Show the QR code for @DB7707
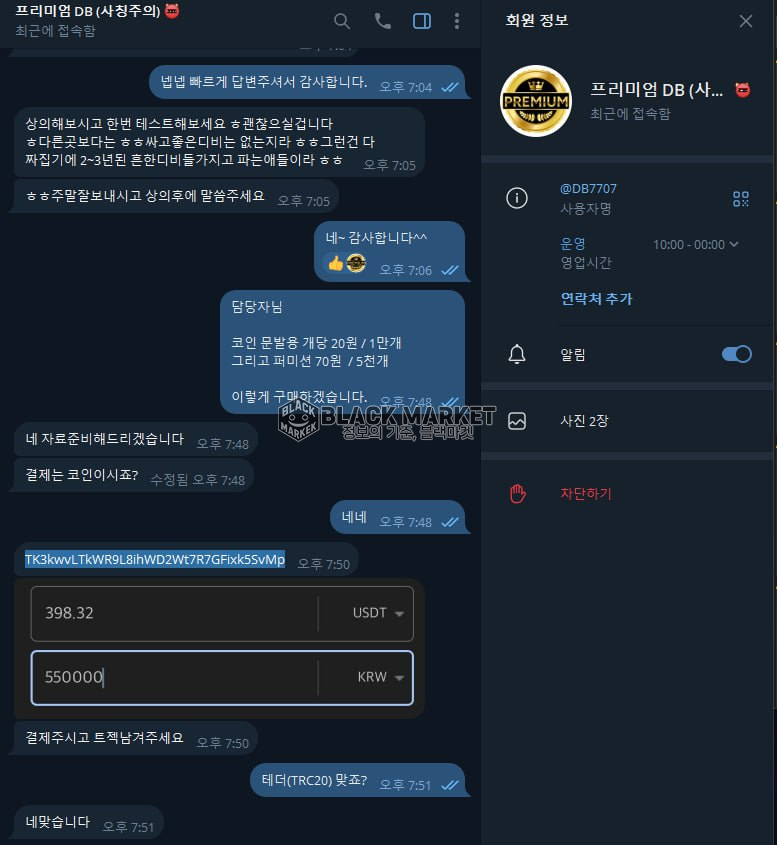The height and width of the screenshot is (845, 777). pyautogui.click(x=741, y=199)
